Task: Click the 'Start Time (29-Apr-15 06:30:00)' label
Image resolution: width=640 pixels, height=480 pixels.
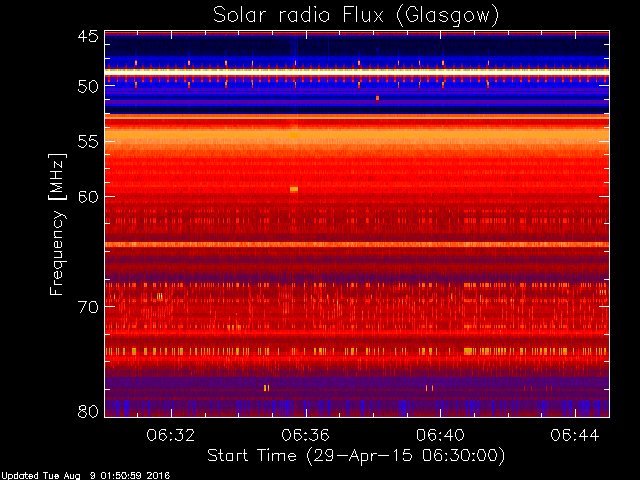Action: click(356, 456)
